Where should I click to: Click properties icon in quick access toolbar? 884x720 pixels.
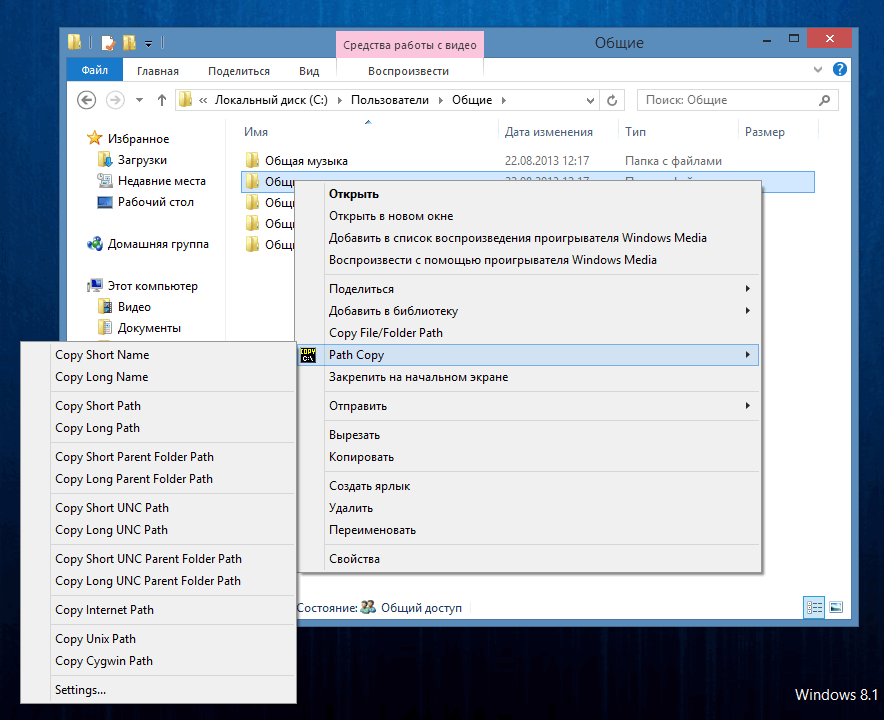(106, 43)
